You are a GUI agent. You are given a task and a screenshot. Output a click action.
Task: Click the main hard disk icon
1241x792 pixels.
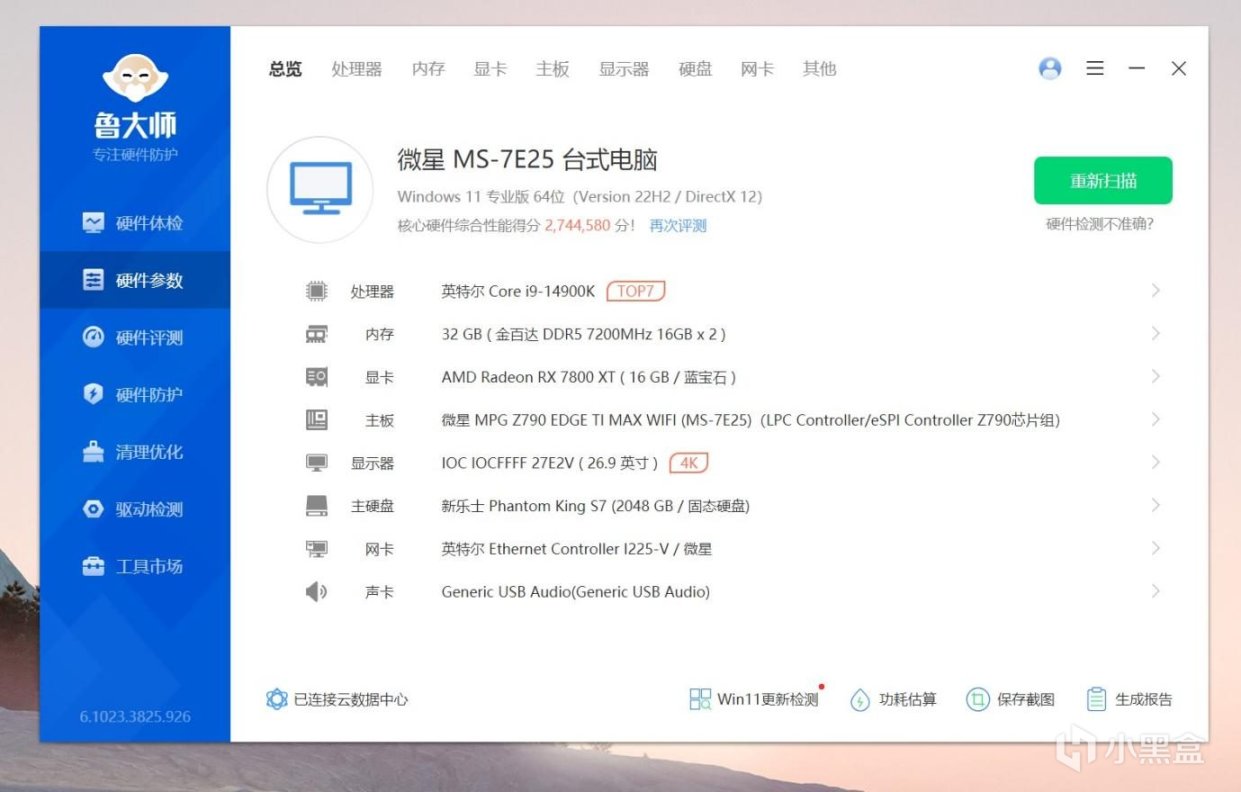click(316, 506)
